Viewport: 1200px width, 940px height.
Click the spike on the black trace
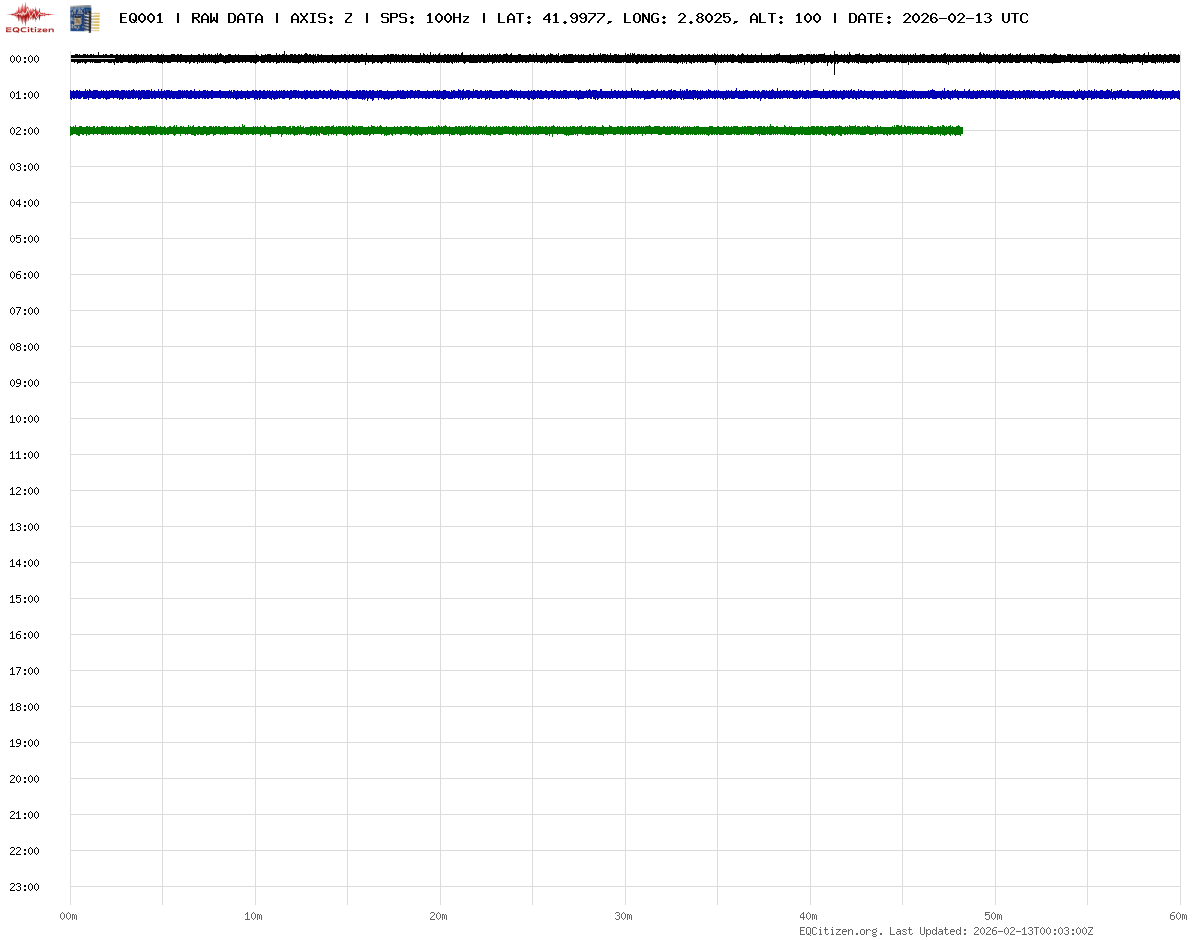pyautogui.click(x=835, y=66)
